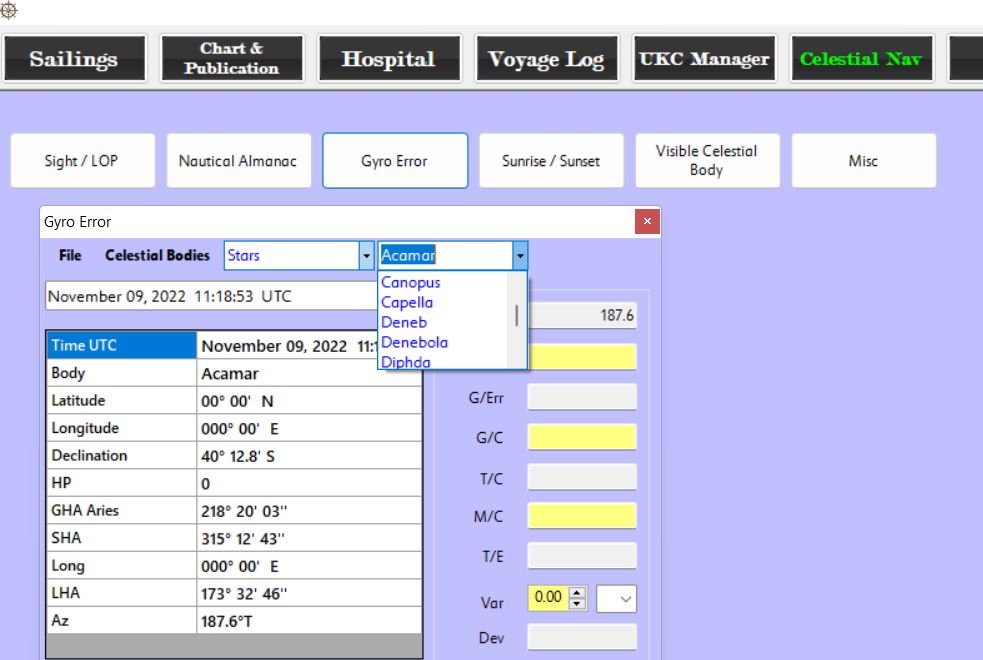Open the File menu in Gyro Error
This screenshot has height=660, width=983.
[x=70, y=256]
